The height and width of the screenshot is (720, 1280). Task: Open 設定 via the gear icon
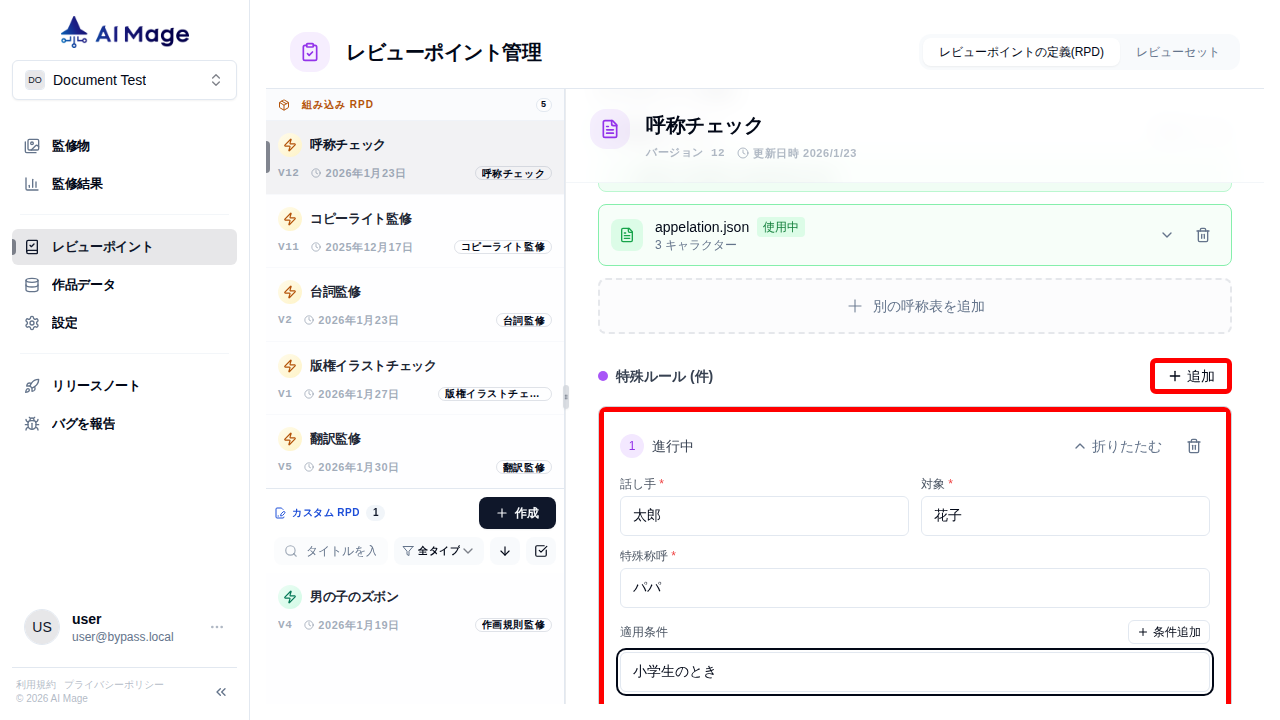(62, 322)
